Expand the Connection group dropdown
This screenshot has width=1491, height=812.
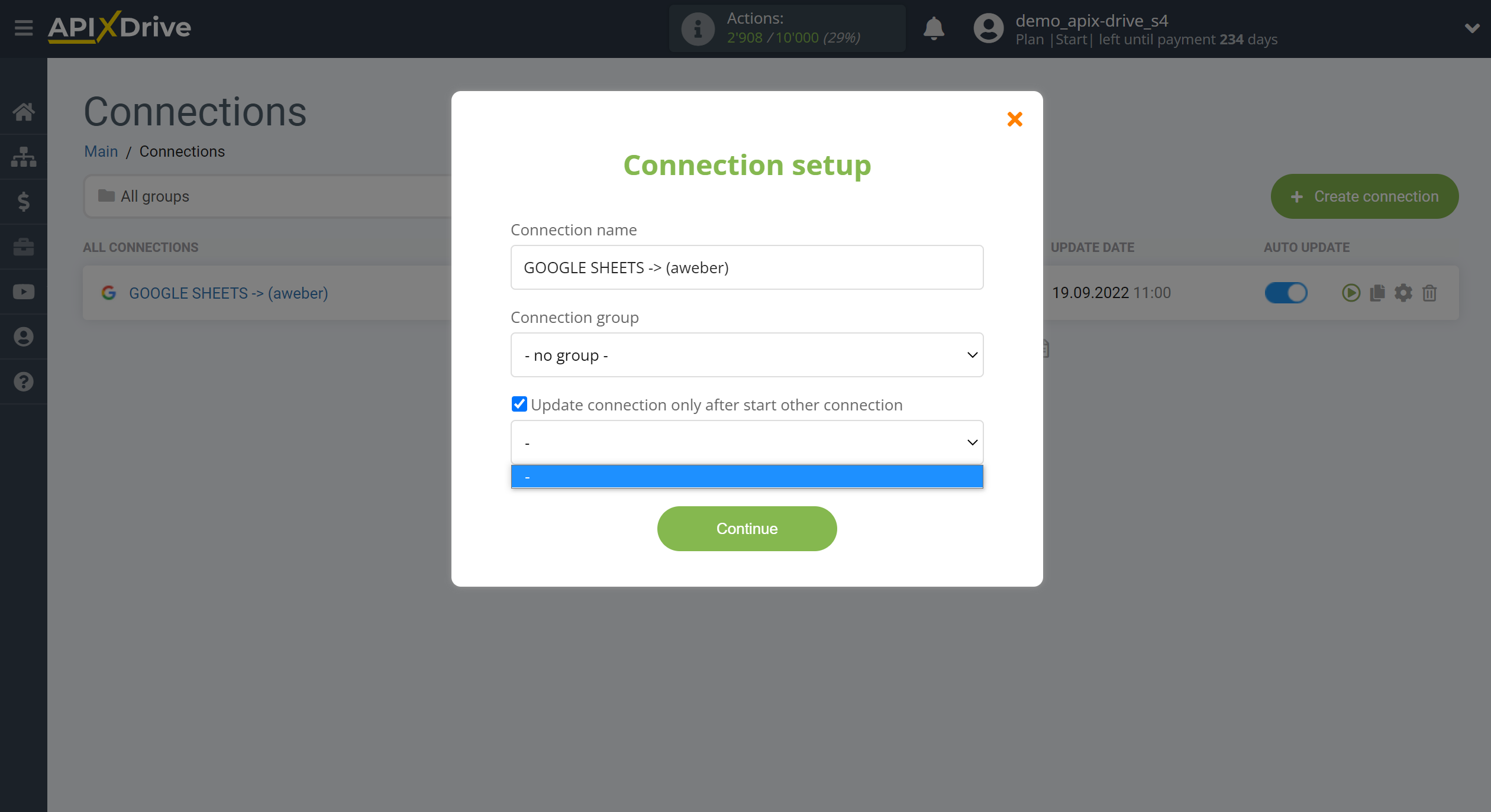747,354
